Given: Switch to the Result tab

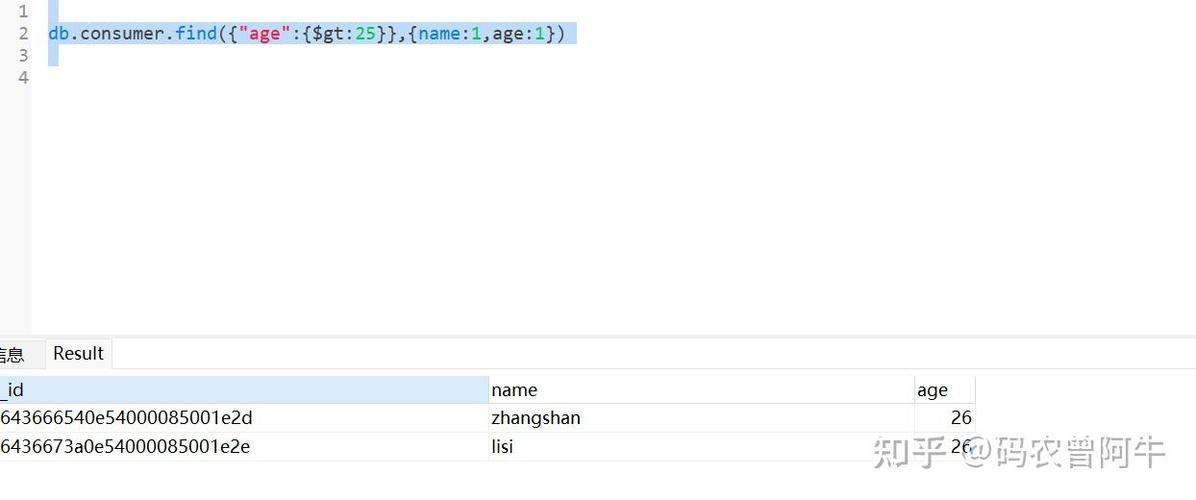Looking at the screenshot, I should pyautogui.click(x=78, y=353).
